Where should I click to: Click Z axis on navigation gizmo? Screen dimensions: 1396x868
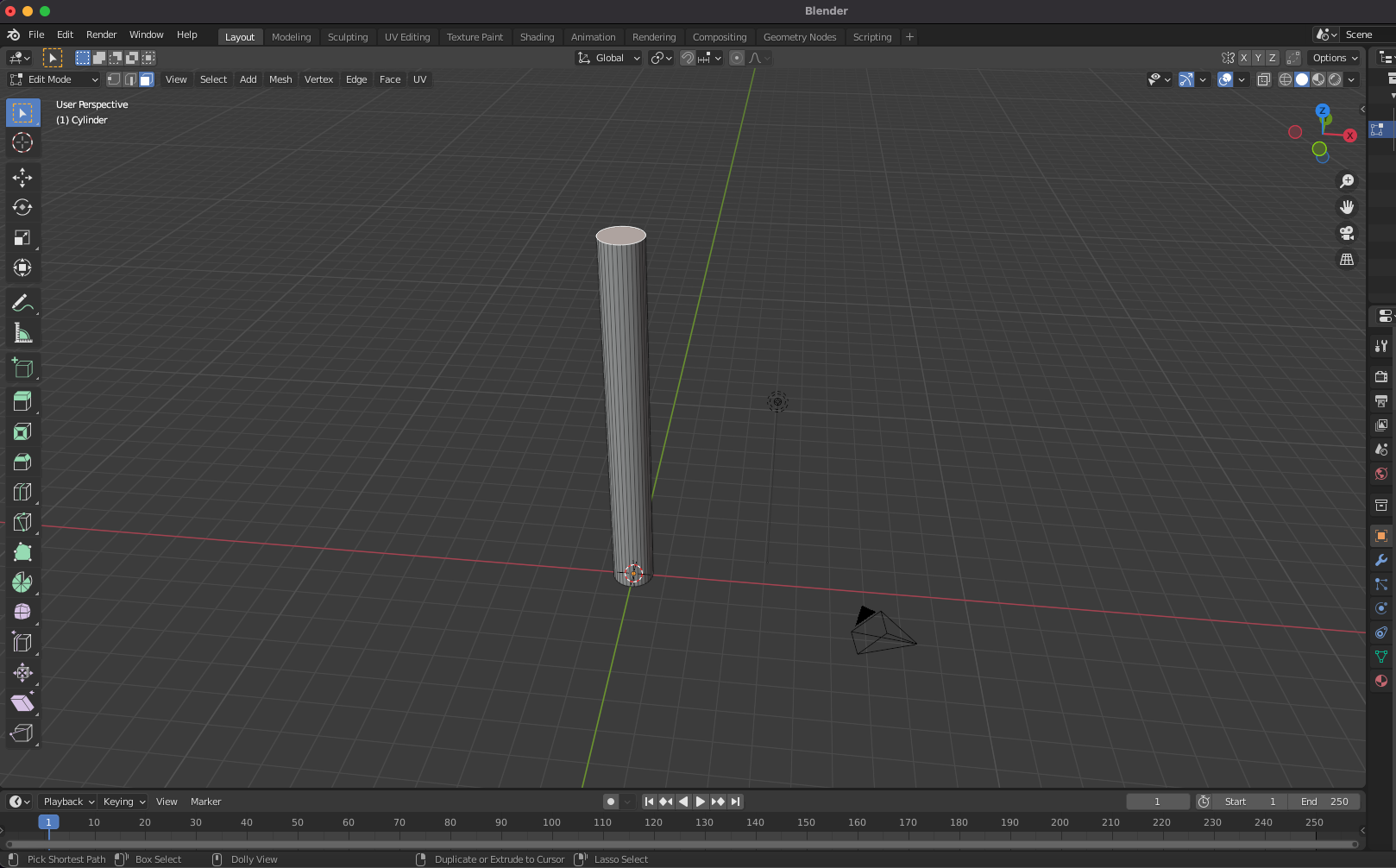click(x=1322, y=110)
